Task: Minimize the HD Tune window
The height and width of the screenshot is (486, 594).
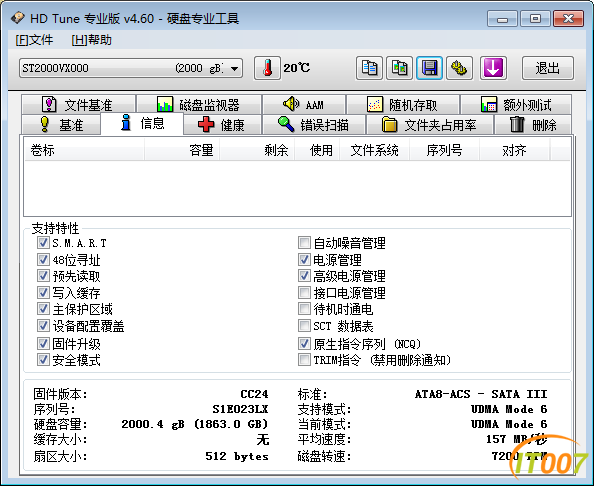Action: [502, 19]
